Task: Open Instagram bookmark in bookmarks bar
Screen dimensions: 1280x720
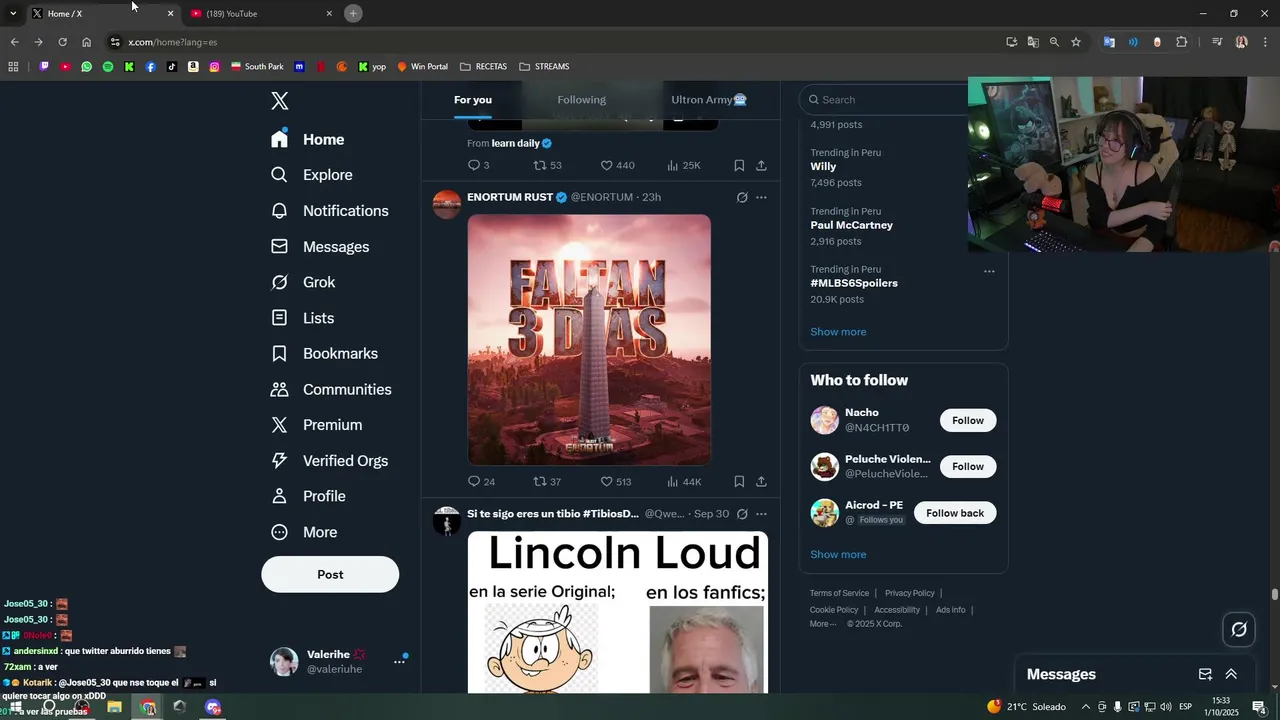Action: click(214, 67)
